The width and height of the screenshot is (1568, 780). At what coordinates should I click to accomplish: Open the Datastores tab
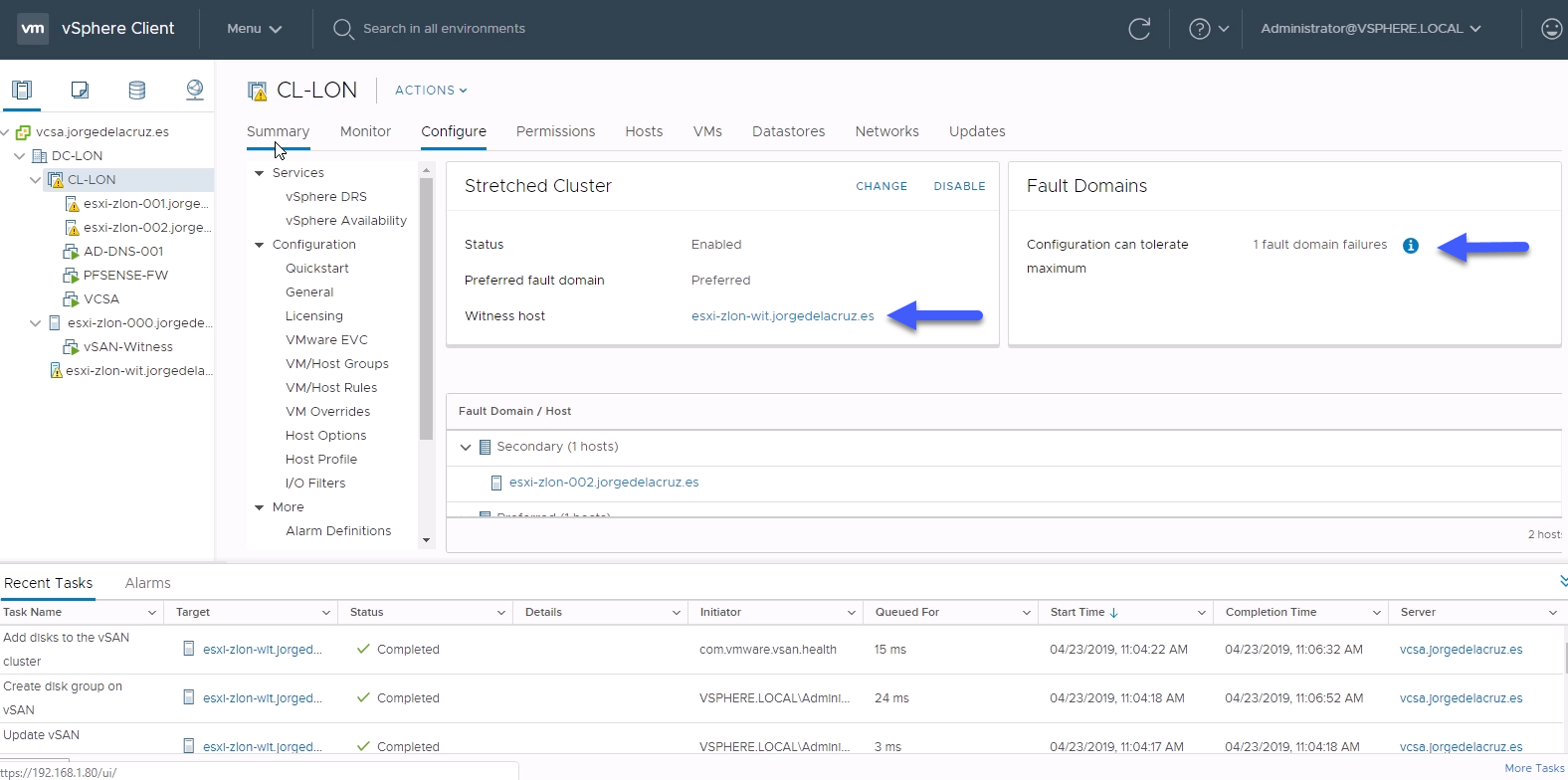(x=788, y=131)
